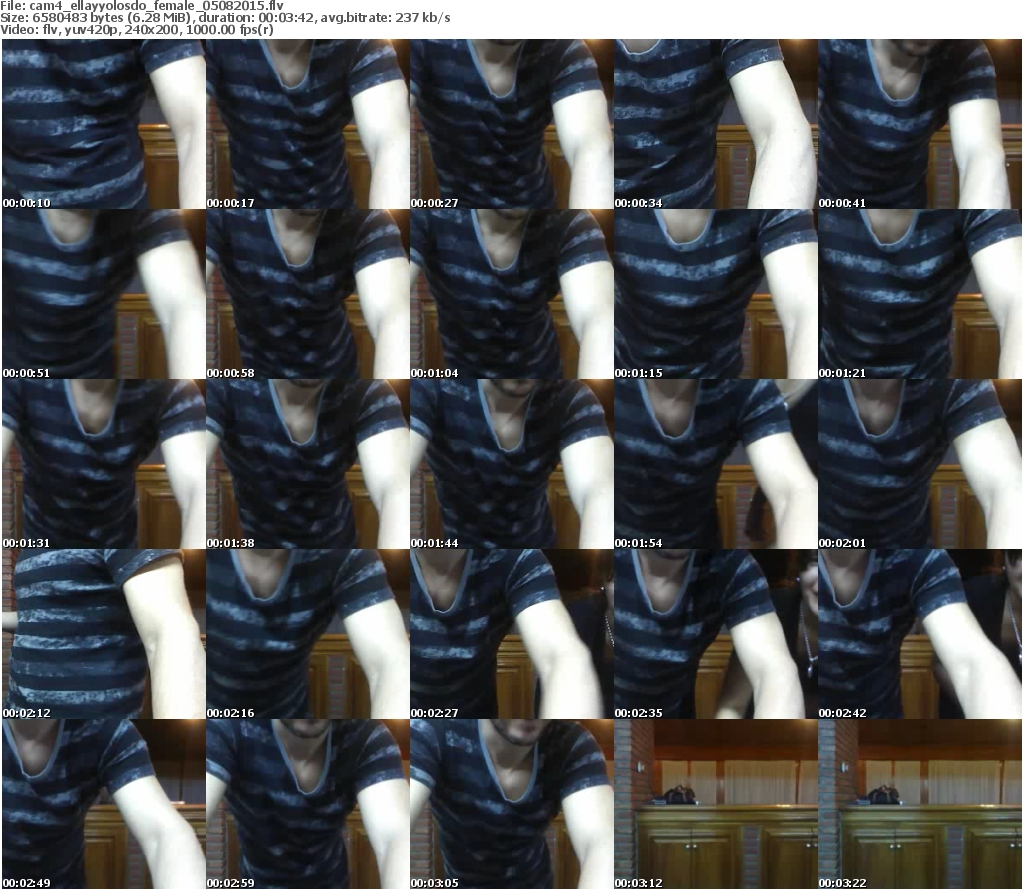
Task: Choose the frame stamped 00:02:35
Action: point(716,634)
